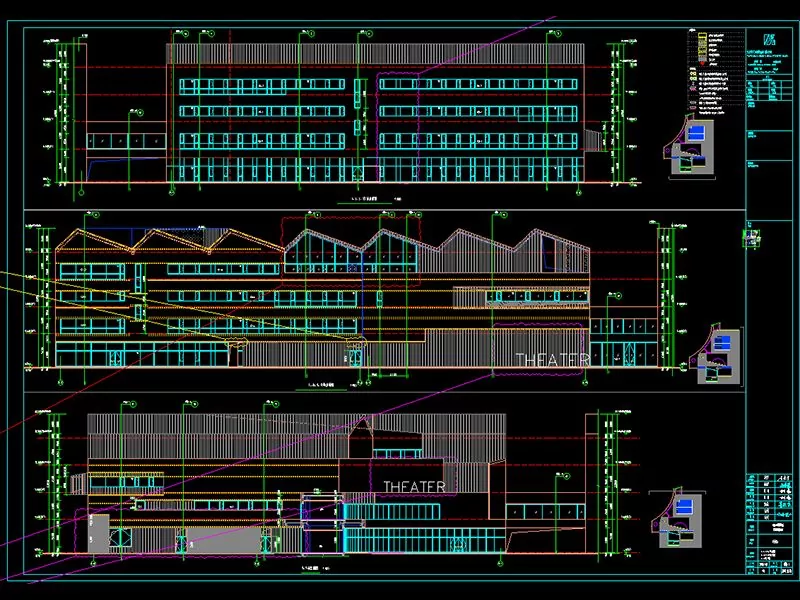Click the project info table below the company logo

tap(768, 85)
